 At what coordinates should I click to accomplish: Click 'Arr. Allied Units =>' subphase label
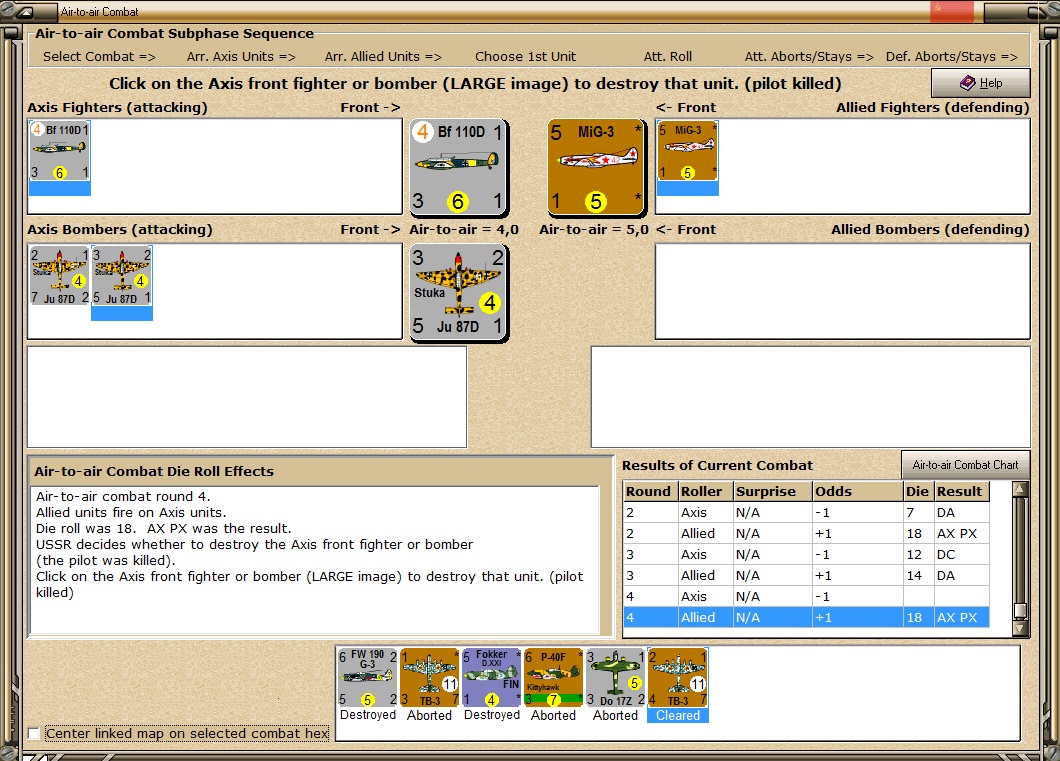point(383,57)
